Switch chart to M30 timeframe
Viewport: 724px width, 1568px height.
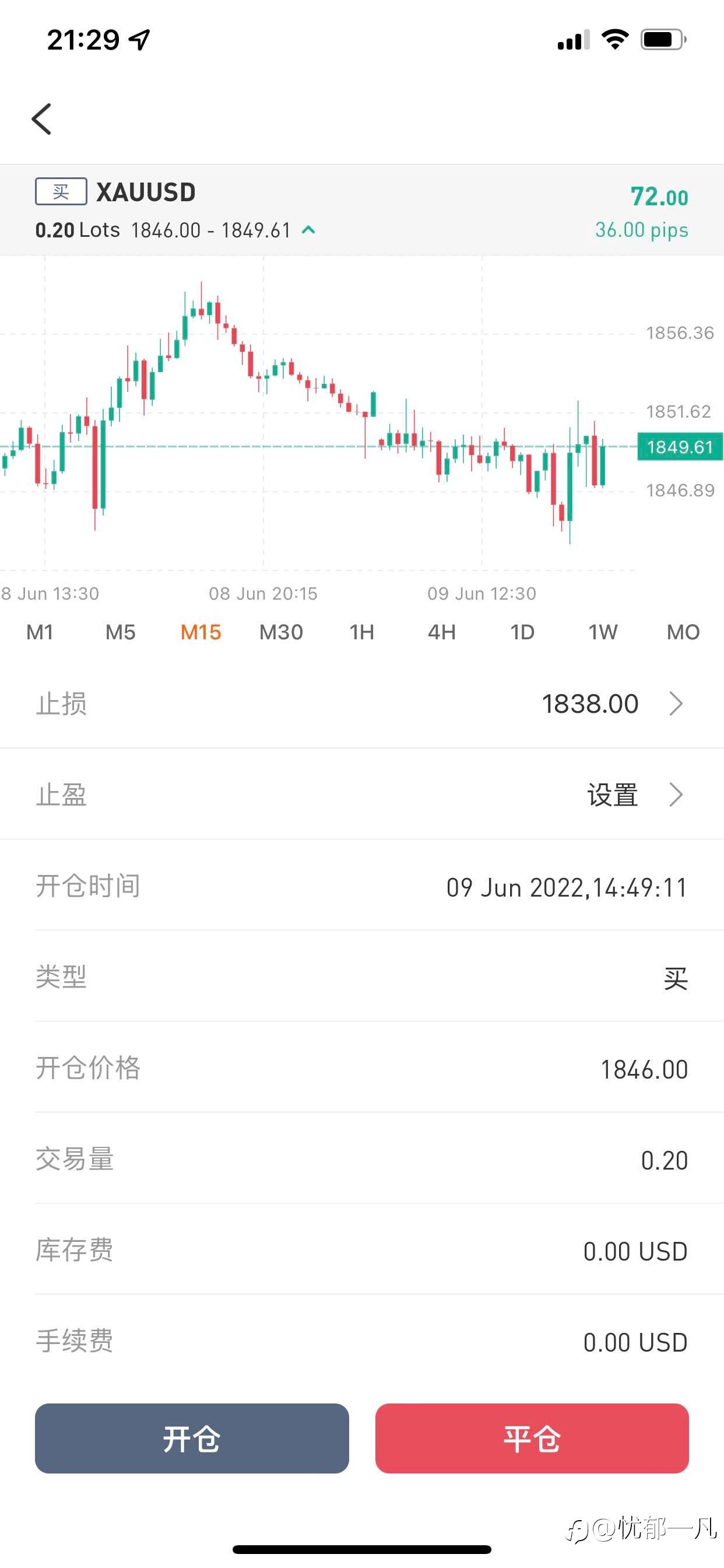click(281, 632)
